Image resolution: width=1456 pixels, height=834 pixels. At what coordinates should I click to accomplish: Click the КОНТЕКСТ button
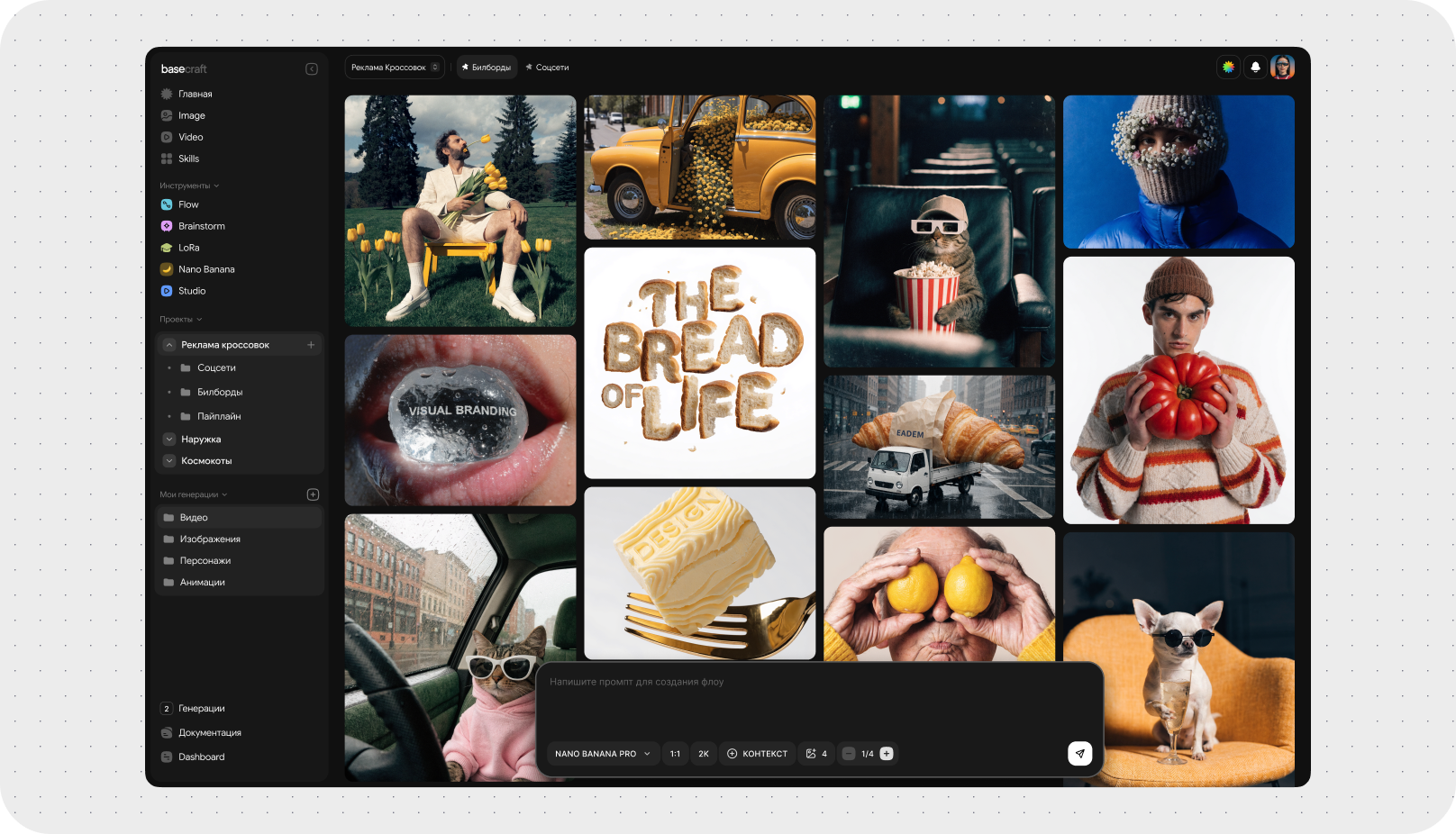point(757,754)
